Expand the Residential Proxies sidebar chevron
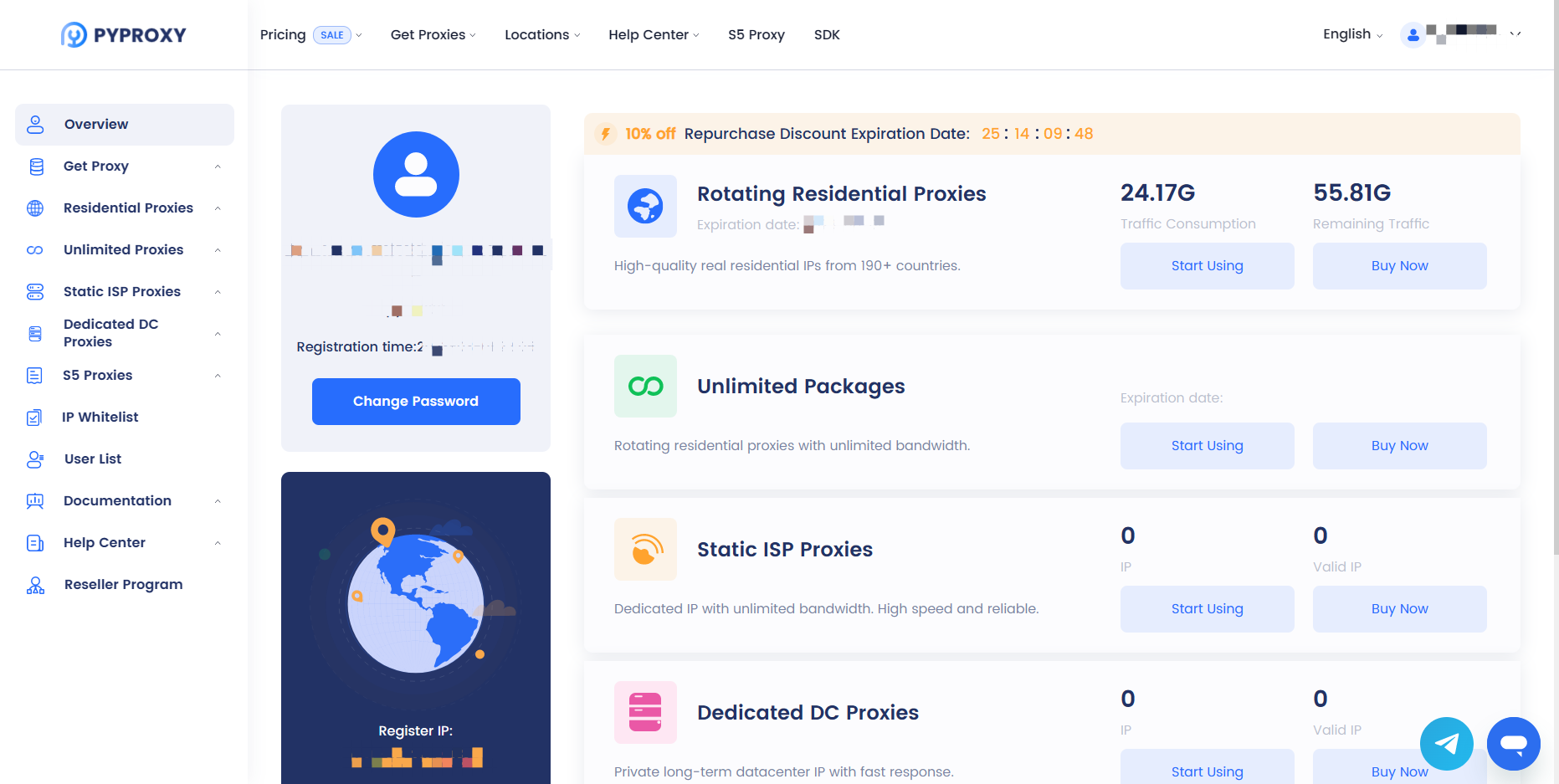This screenshot has height=784, width=1559. [218, 208]
